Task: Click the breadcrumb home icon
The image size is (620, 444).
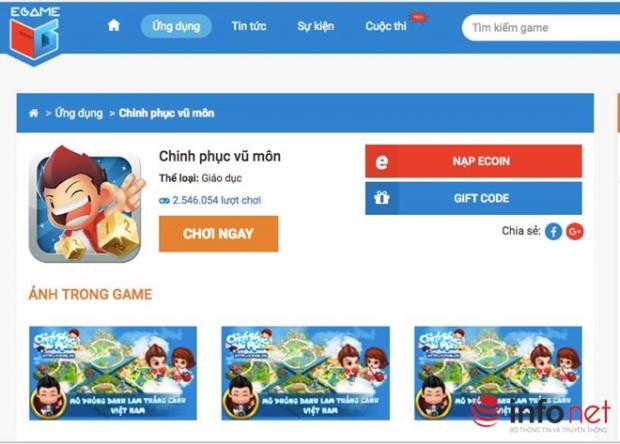Action: click(x=34, y=113)
